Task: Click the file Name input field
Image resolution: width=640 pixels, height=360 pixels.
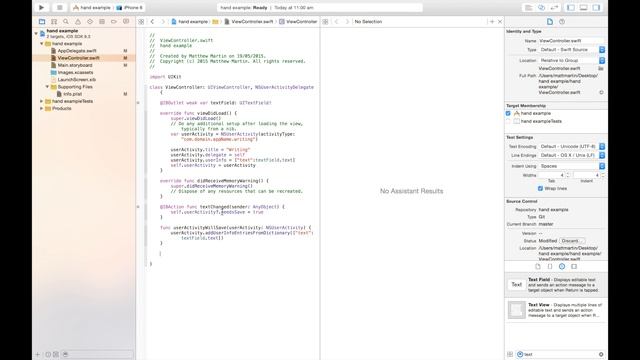Action: (571, 41)
